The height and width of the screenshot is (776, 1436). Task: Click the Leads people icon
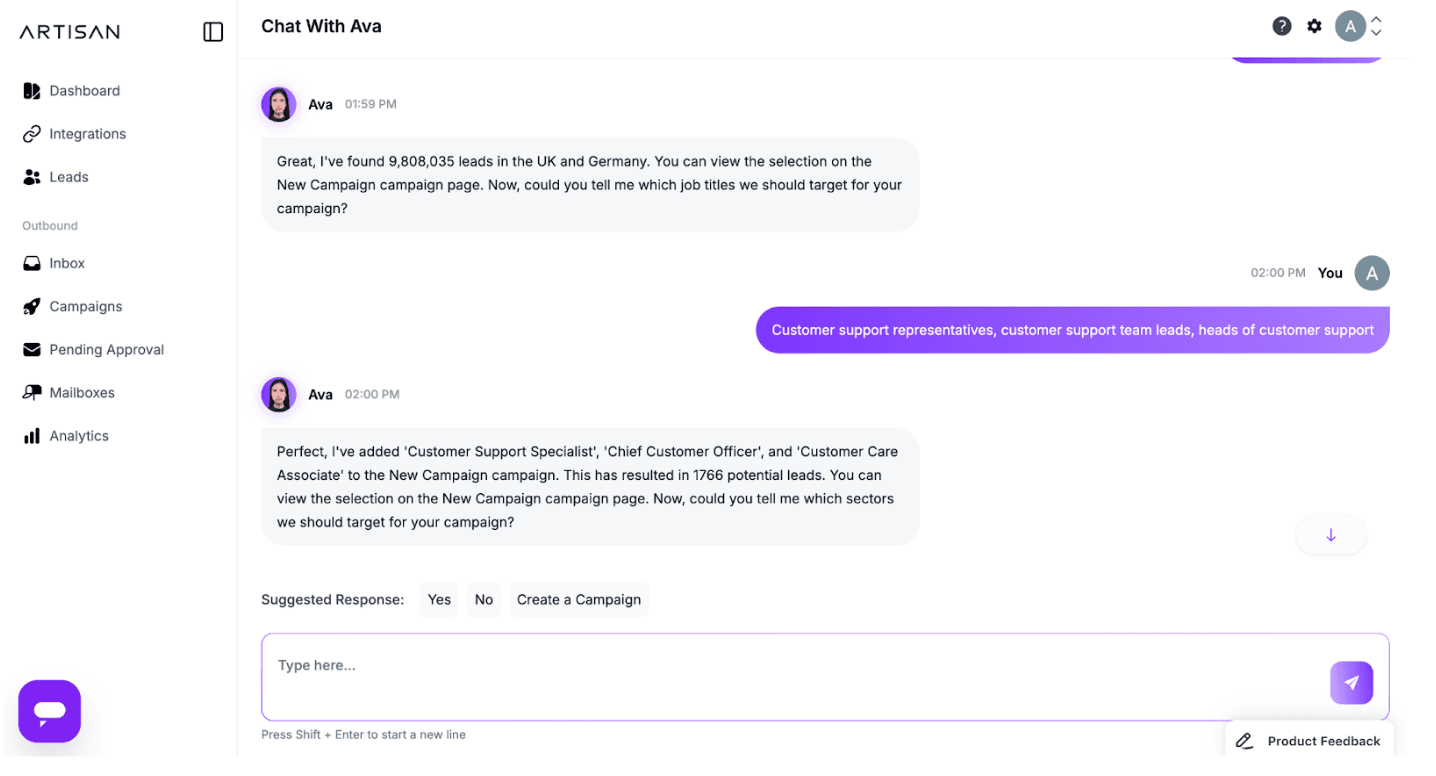click(32, 177)
